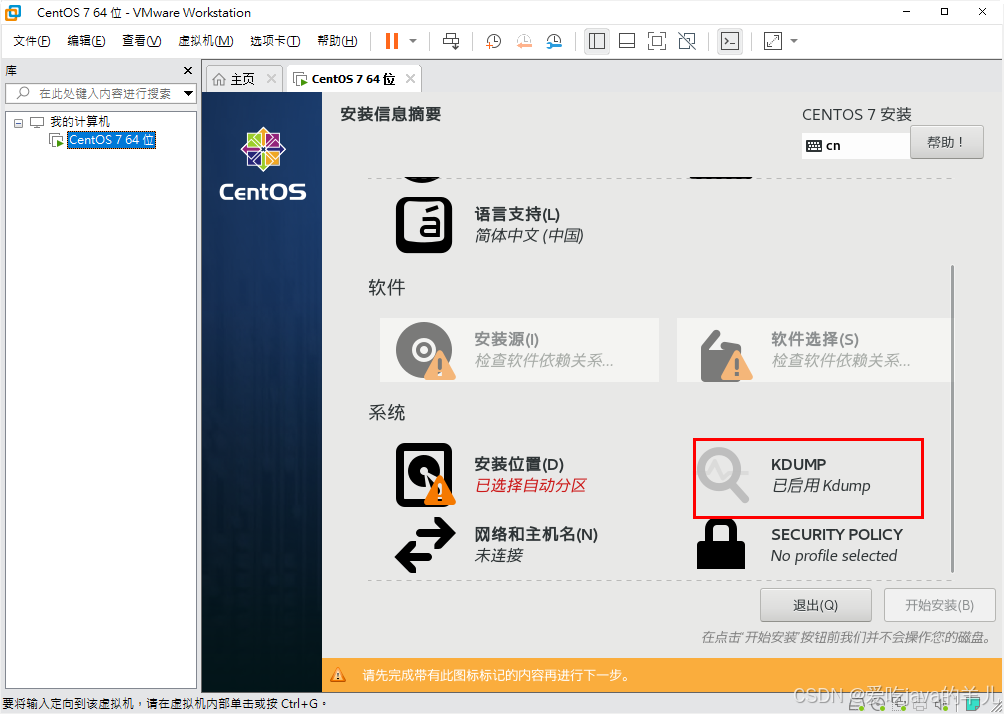Screen dimensions: 1004x714
Task: Open the snapshot manager icon
Action: point(554,41)
